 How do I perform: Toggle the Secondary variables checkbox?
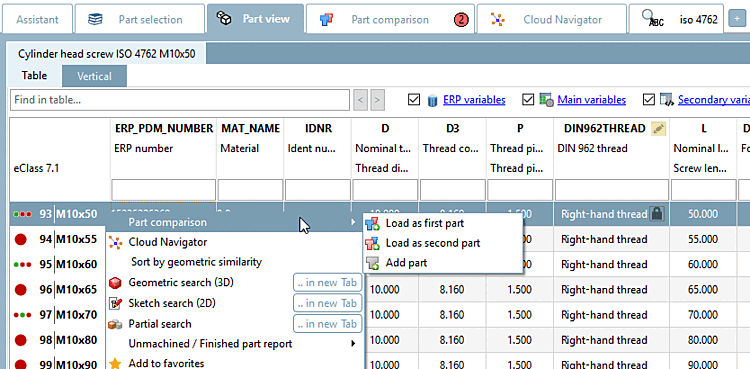coord(649,100)
